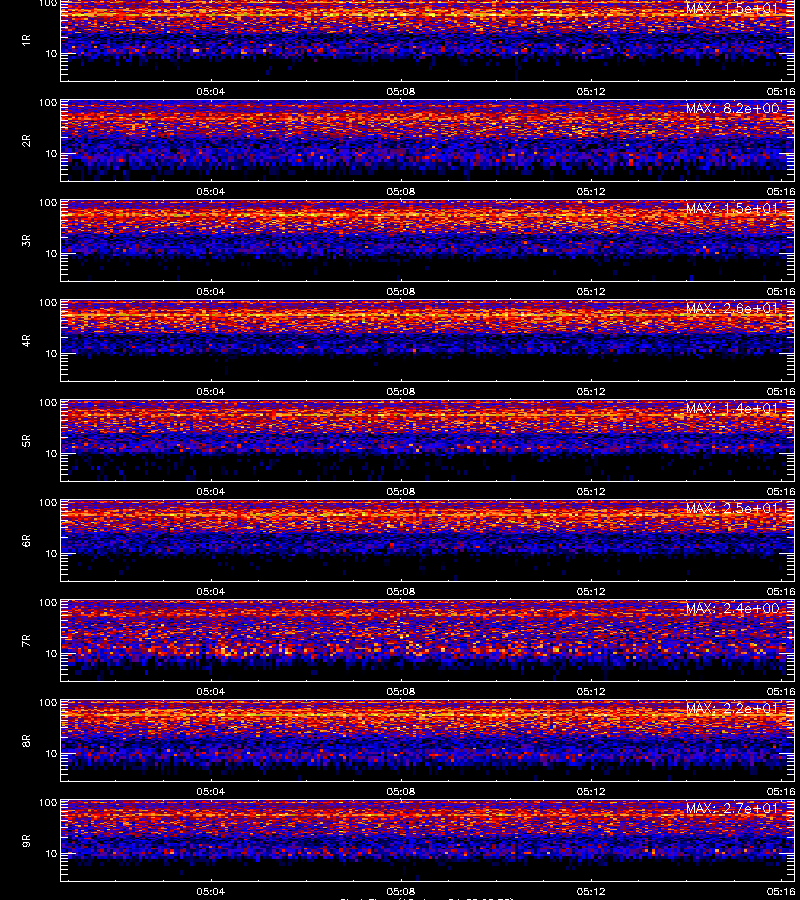
Task: Click the 100 y-axis label of panel 9R
Action: pos(48,802)
